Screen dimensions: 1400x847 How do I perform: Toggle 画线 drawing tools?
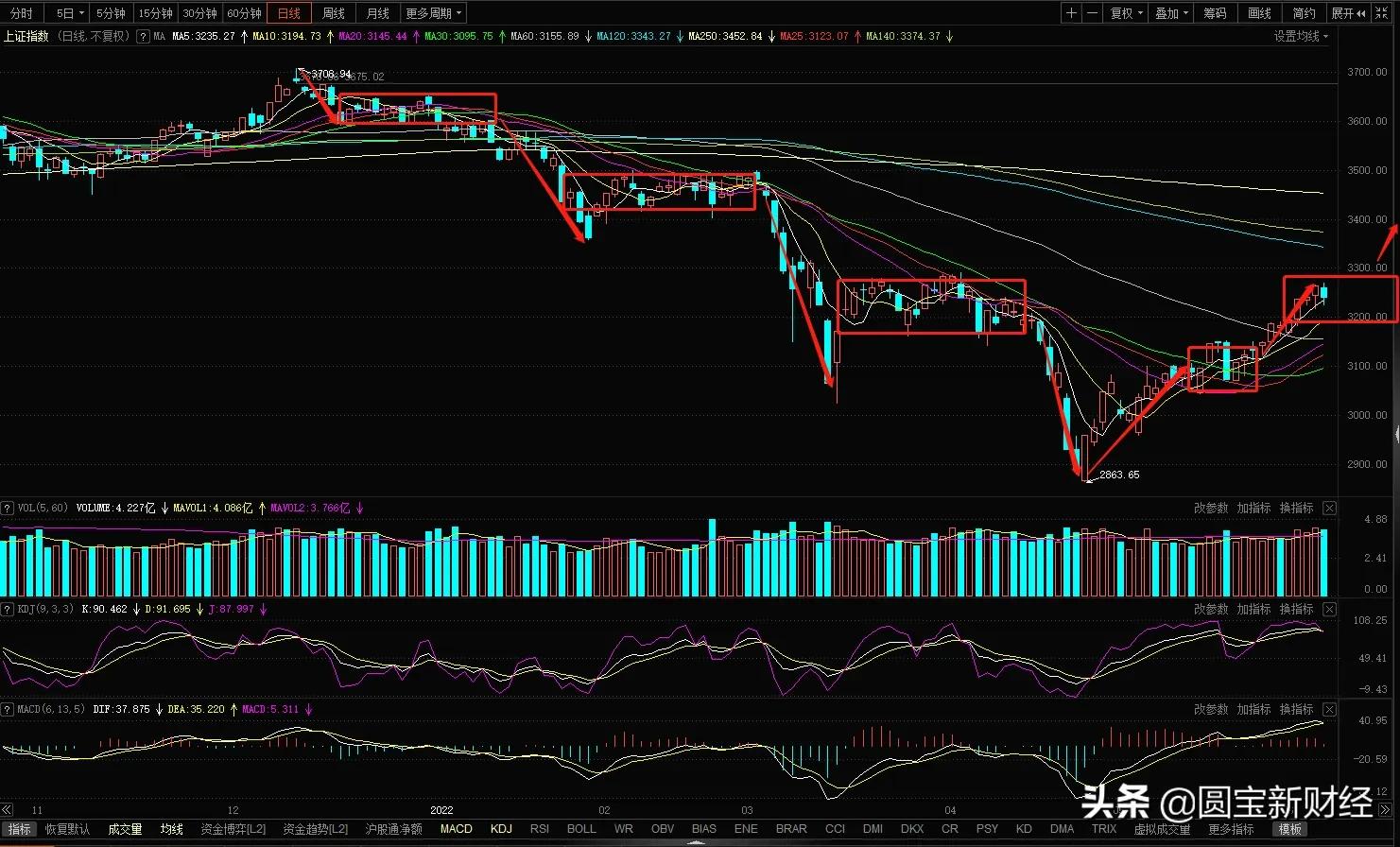[x=1260, y=13]
